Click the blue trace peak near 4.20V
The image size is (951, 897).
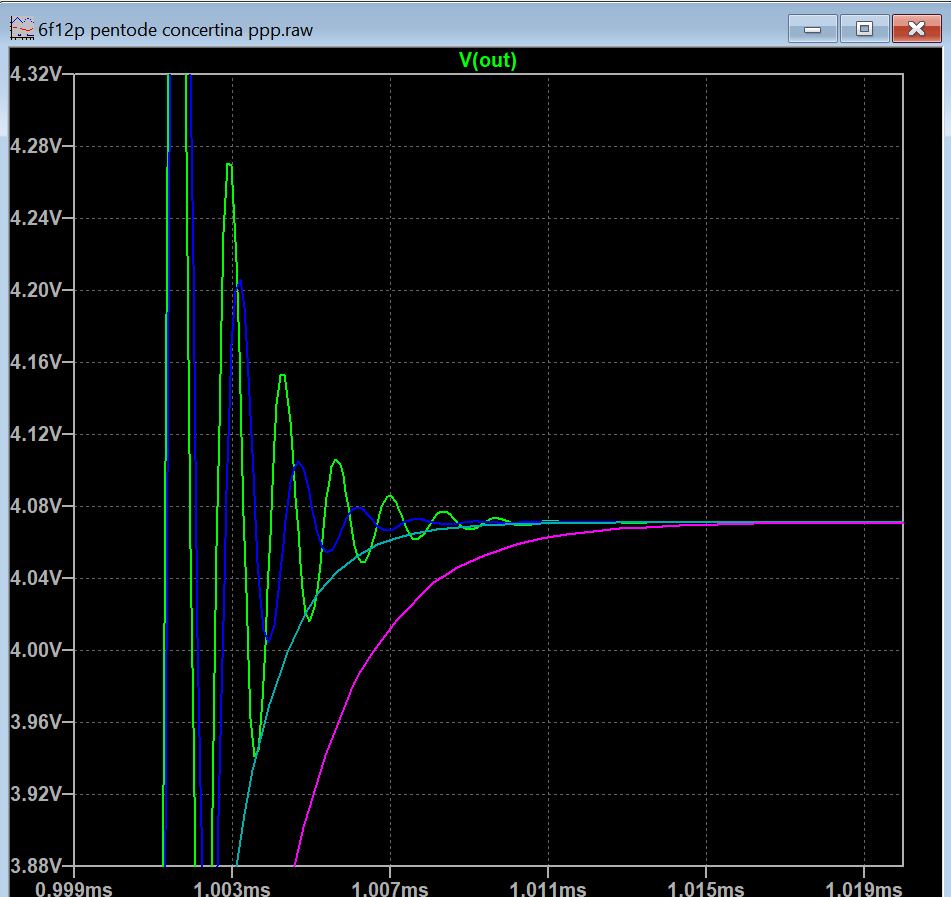(240, 281)
